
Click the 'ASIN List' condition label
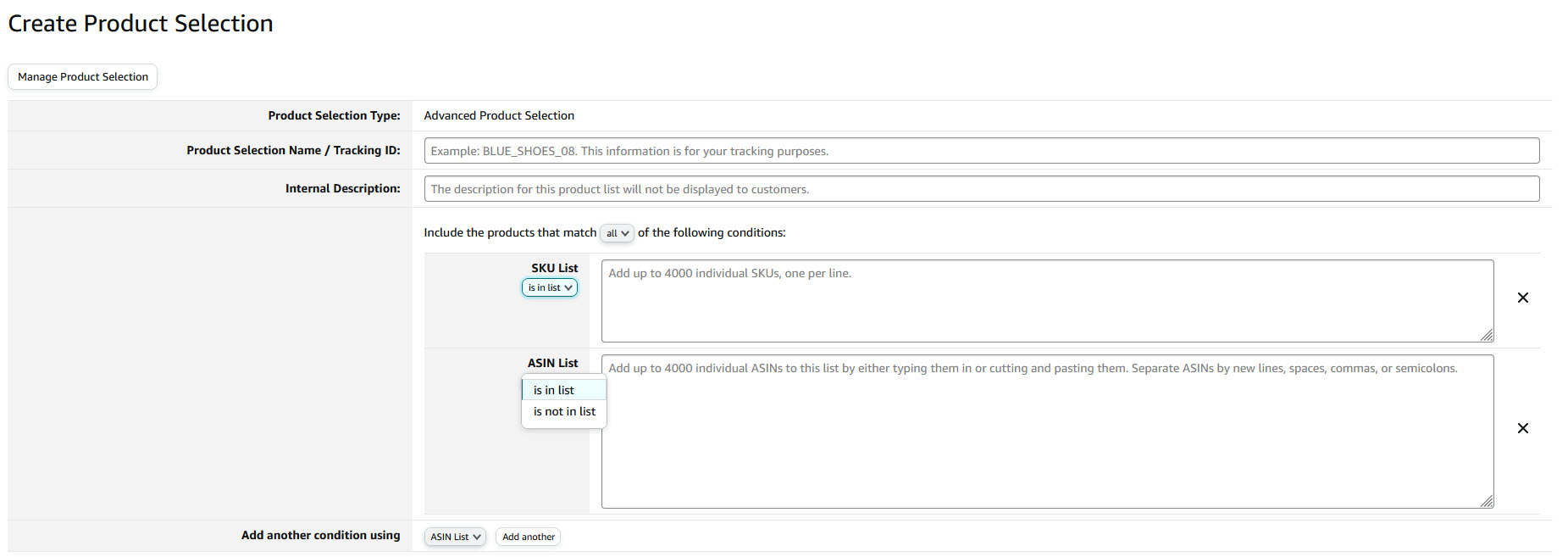pos(552,363)
